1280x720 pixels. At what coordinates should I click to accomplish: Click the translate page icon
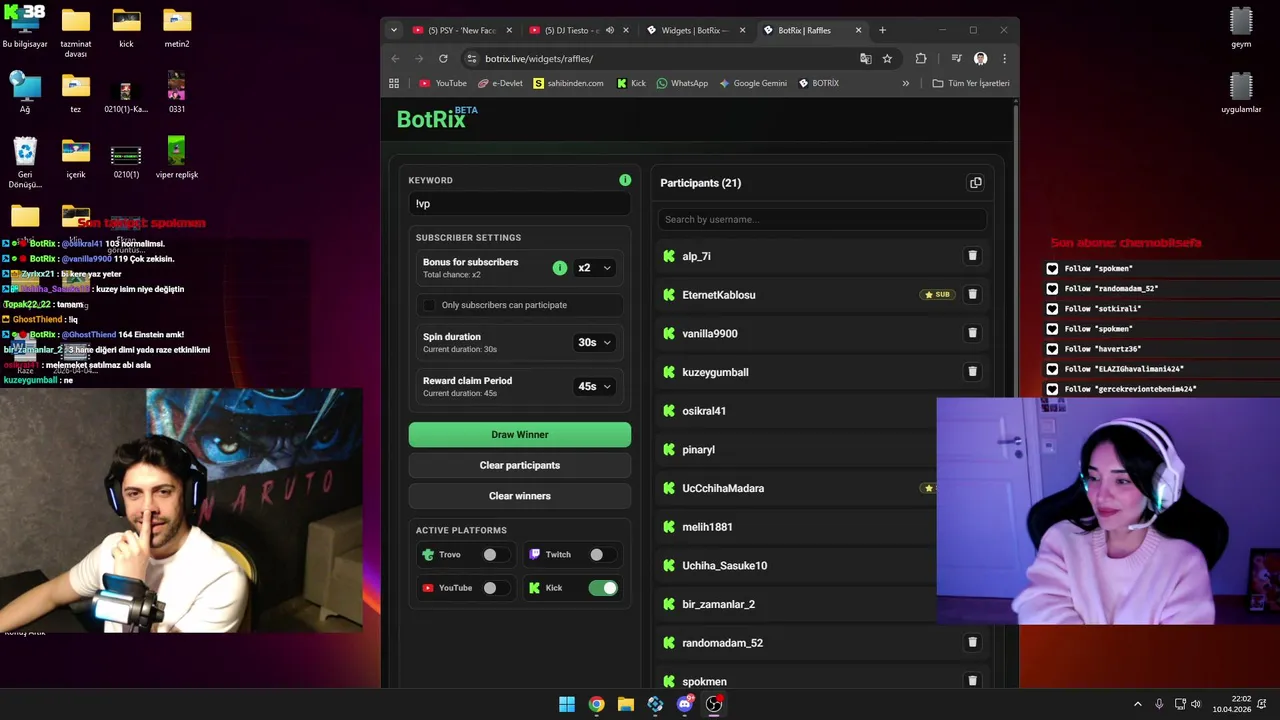click(865, 58)
